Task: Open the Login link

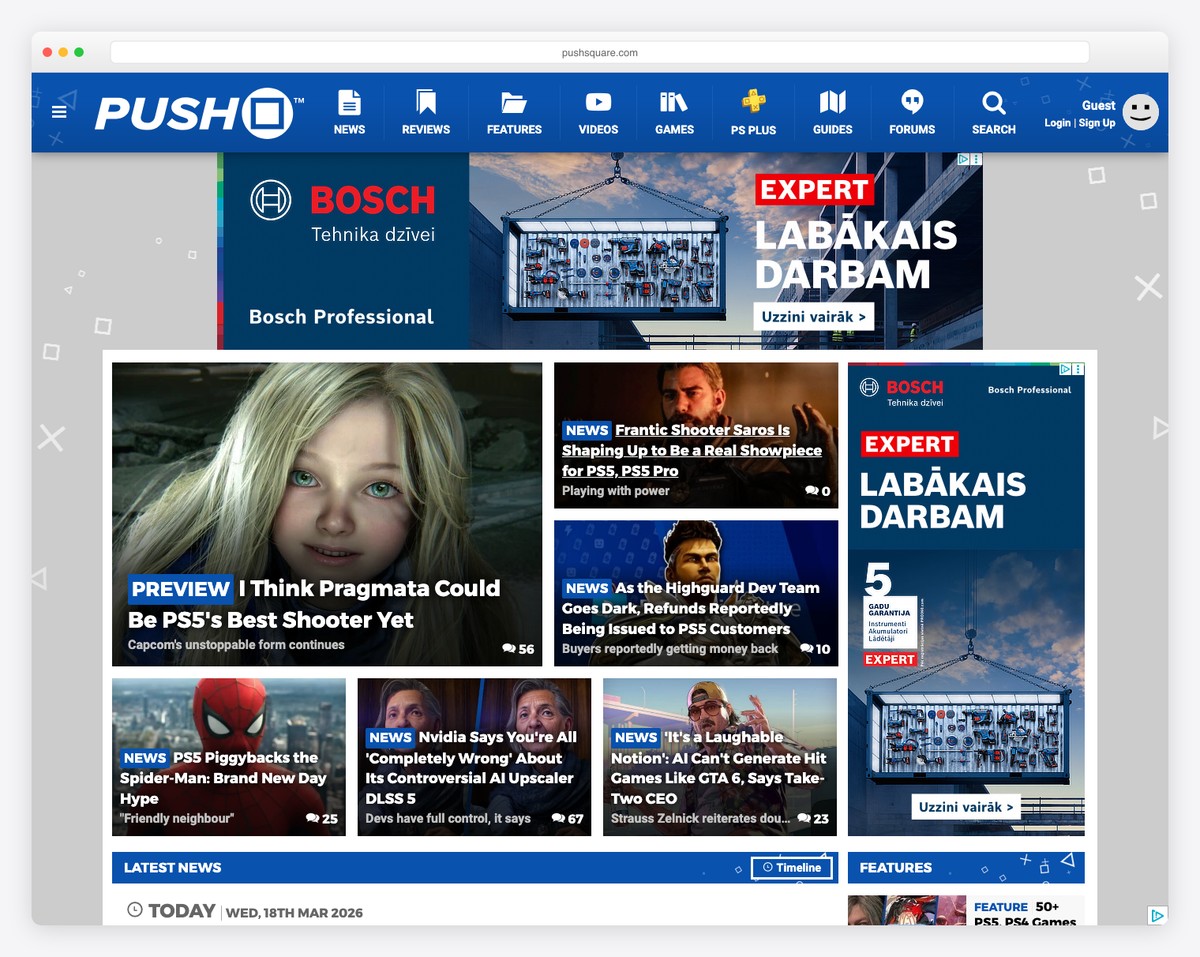Action: [1057, 123]
